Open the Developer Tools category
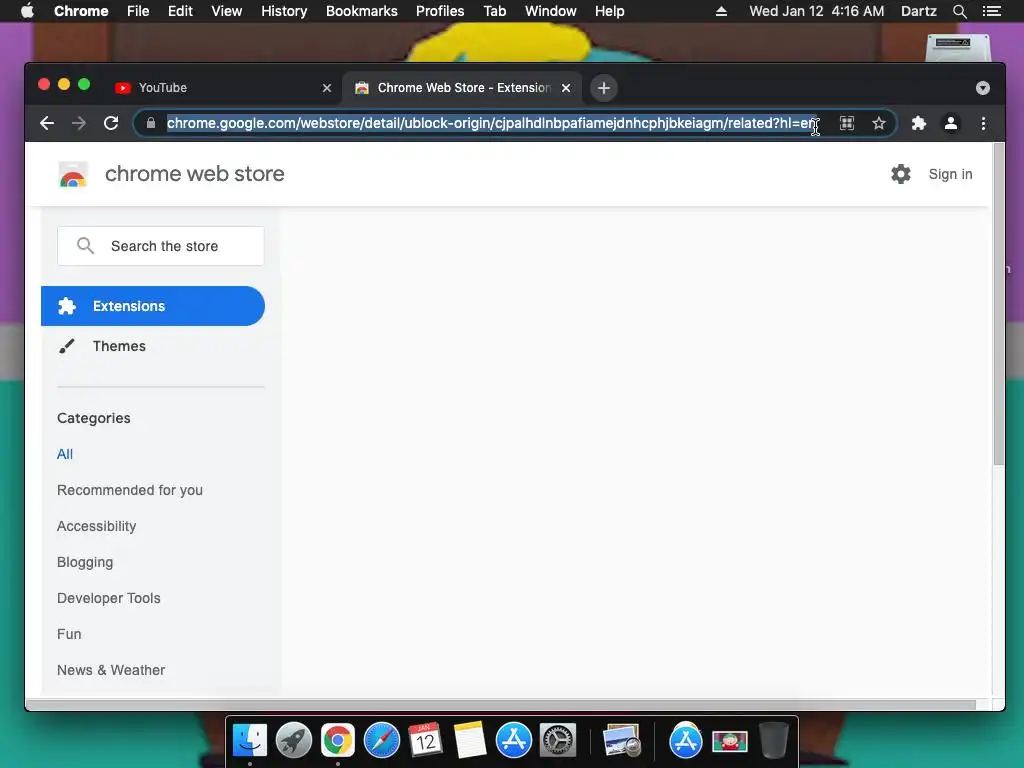 (x=108, y=598)
